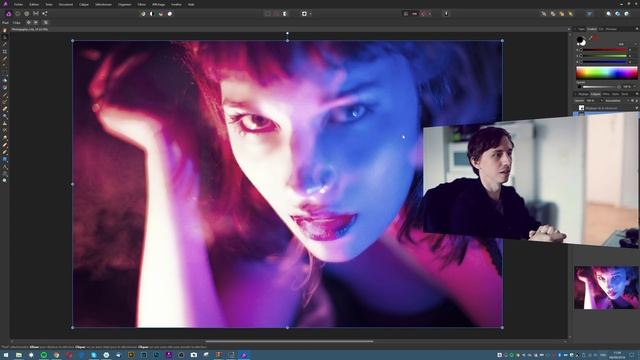The height and width of the screenshot is (360, 640).
Task: Apply Auto Levels from the toolbar
Action: tap(143, 13)
